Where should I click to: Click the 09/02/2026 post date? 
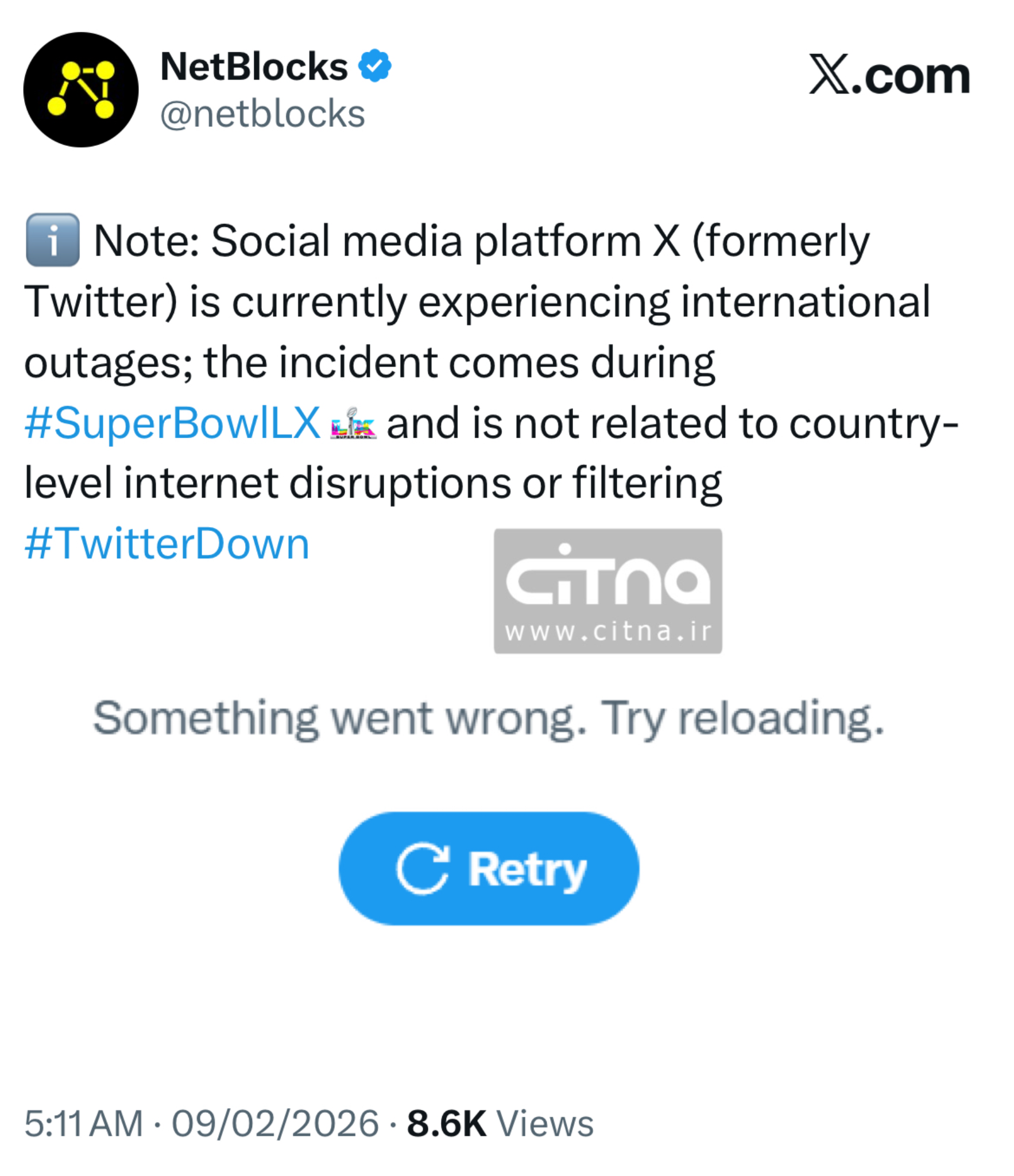pyautogui.click(x=275, y=1123)
